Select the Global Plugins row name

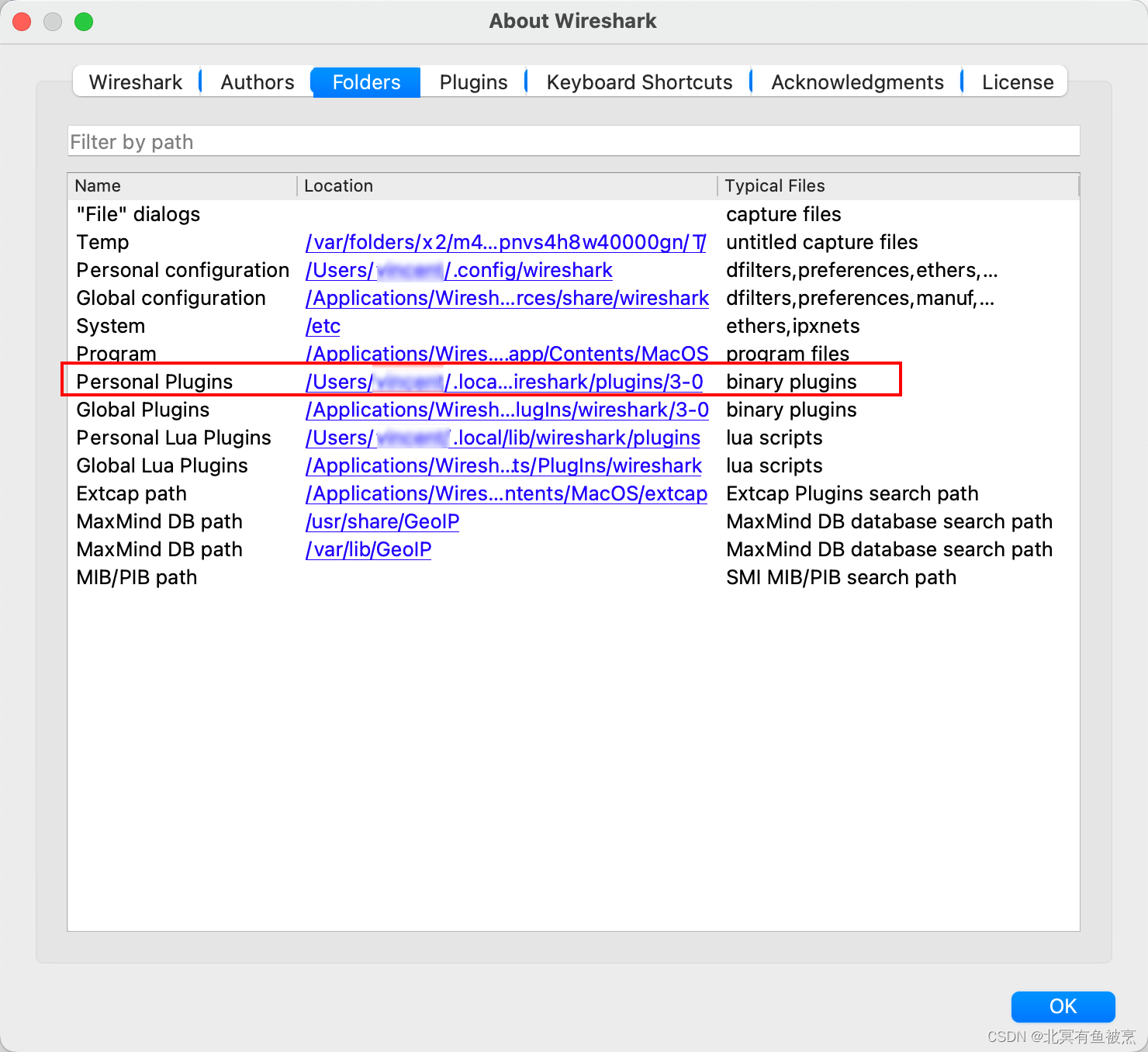[x=143, y=410]
